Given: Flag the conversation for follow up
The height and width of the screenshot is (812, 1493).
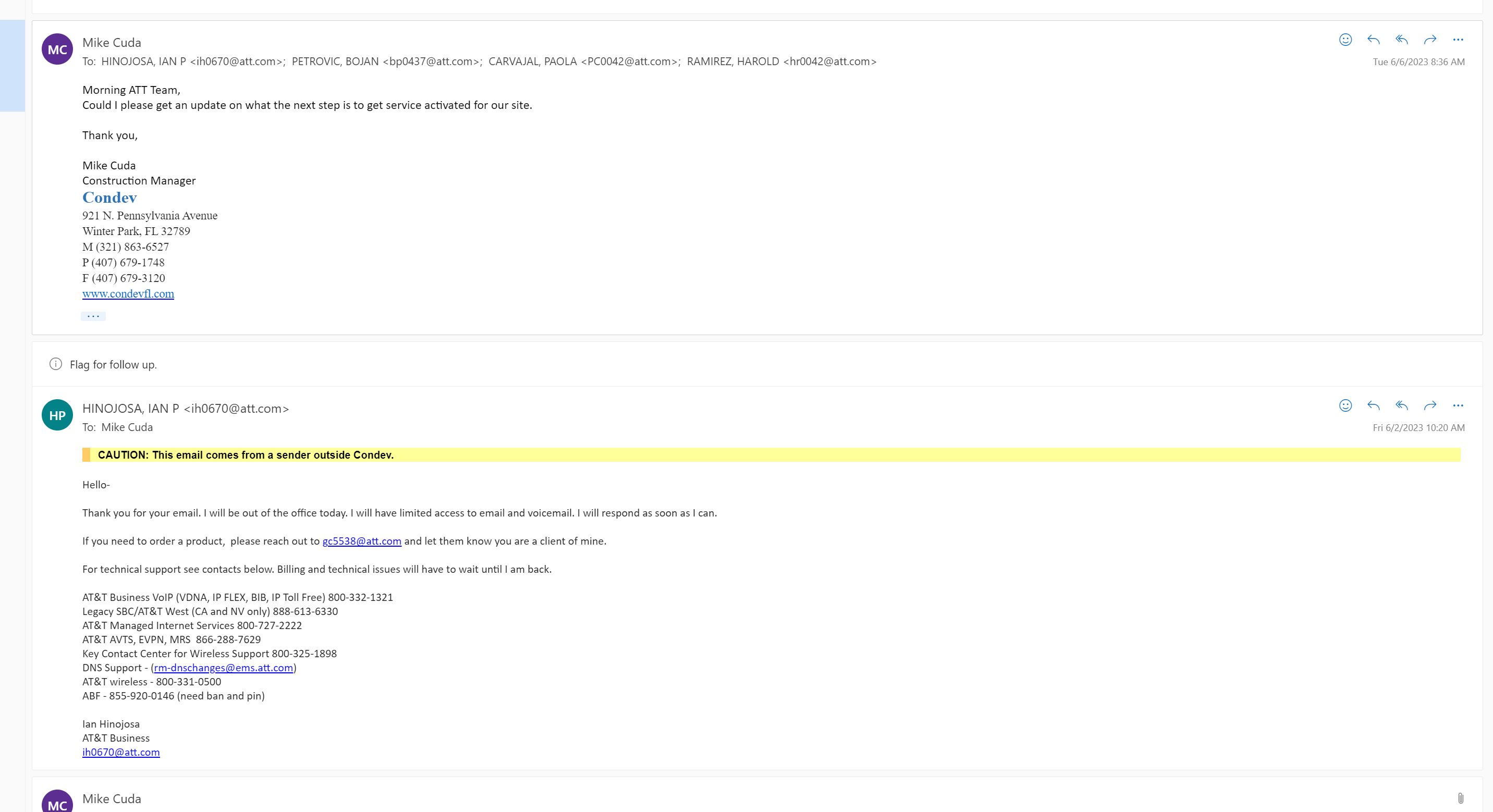Looking at the screenshot, I should (x=113, y=364).
